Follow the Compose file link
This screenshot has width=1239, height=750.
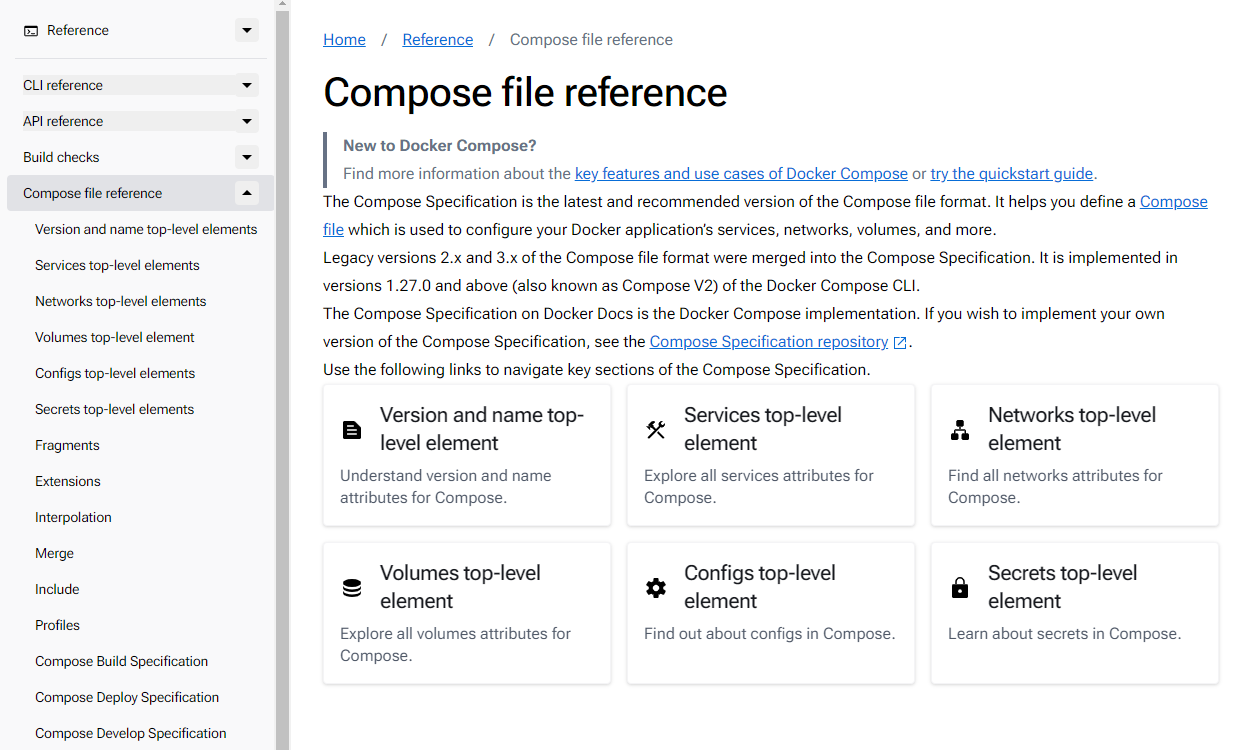pyautogui.click(x=1173, y=202)
